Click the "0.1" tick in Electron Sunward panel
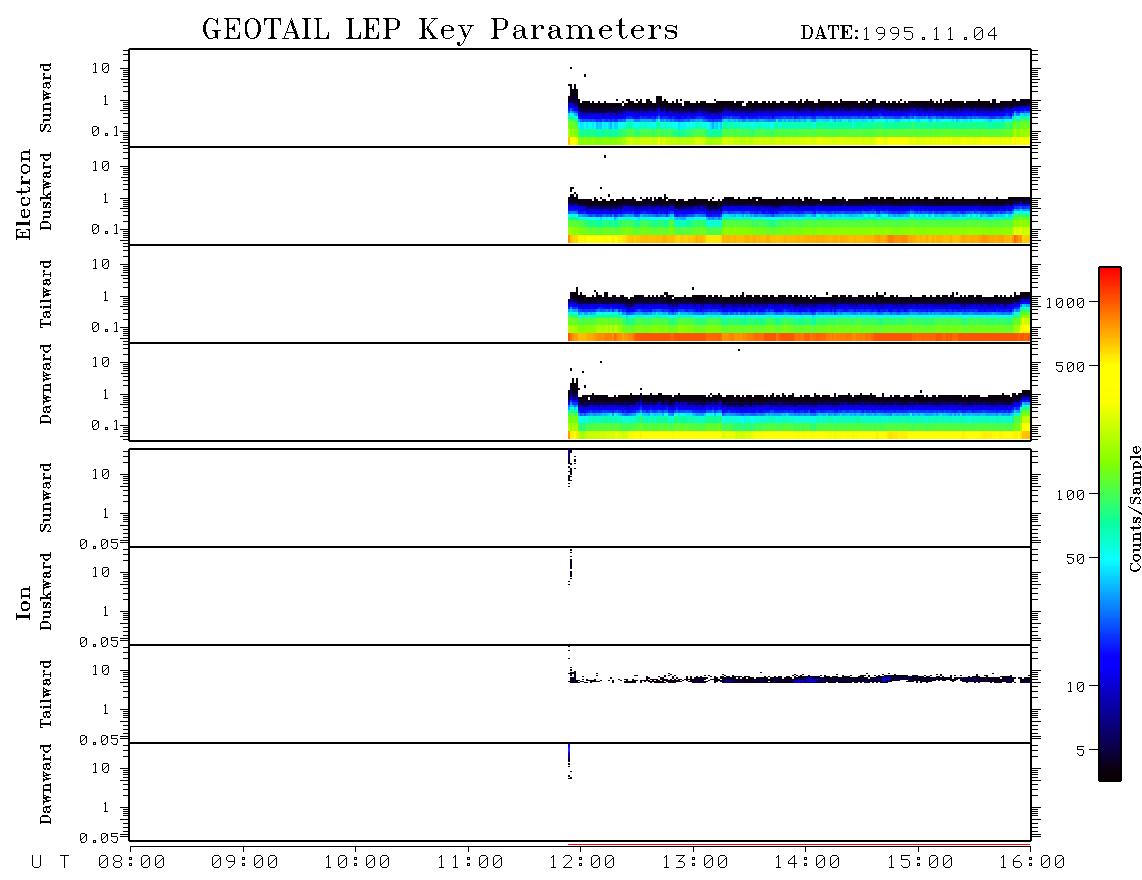This screenshot has width=1142, height=880. coord(105,131)
